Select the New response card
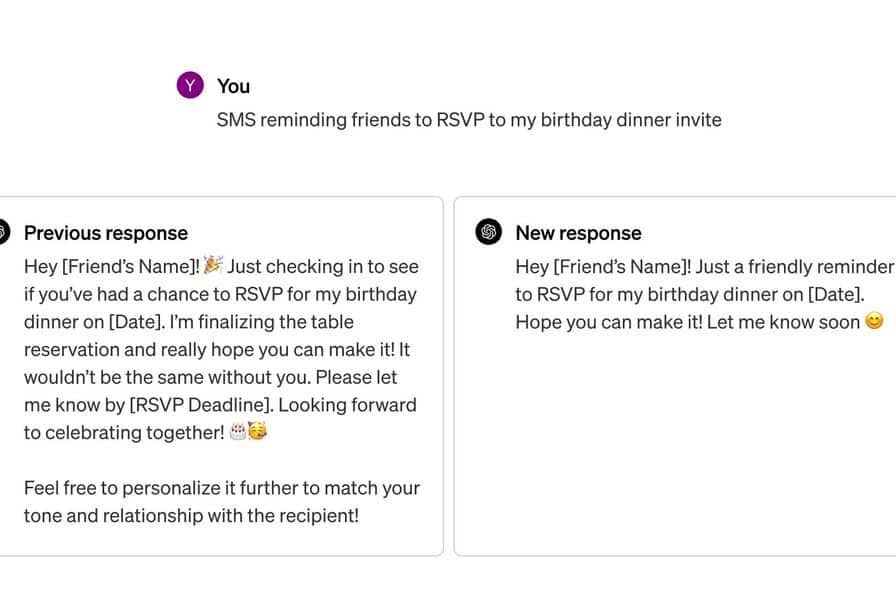896x598 pixels. (675, 376)
